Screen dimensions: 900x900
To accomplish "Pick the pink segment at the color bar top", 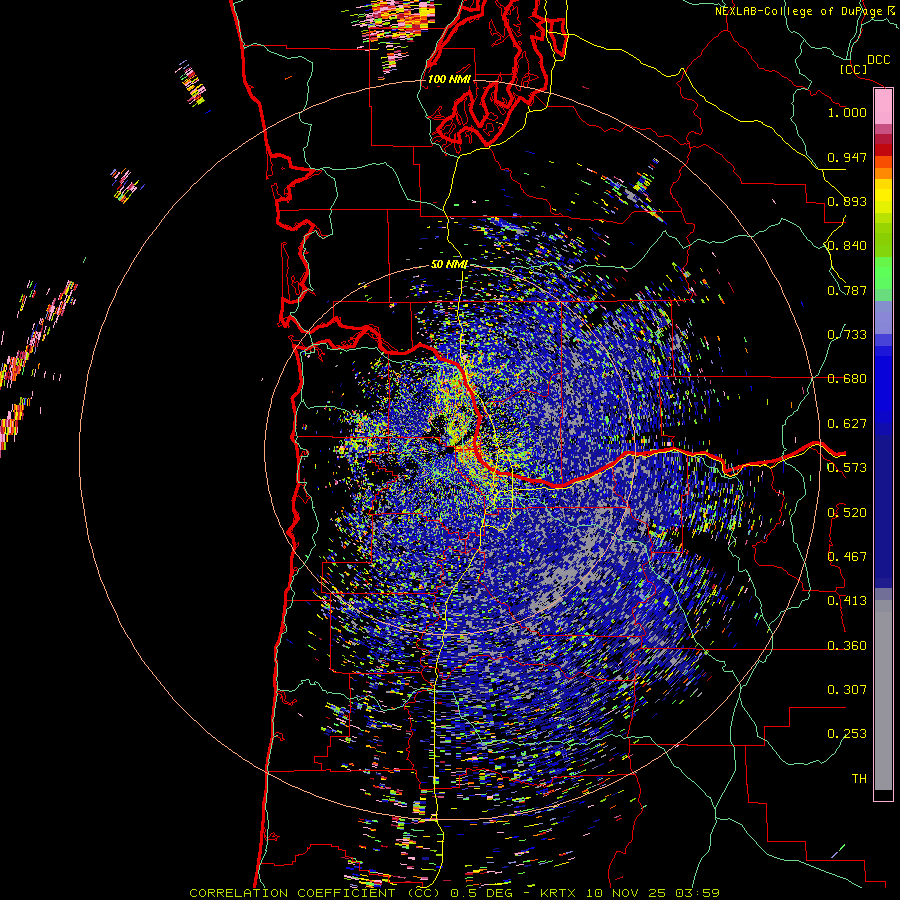I will tap(883, 107).
